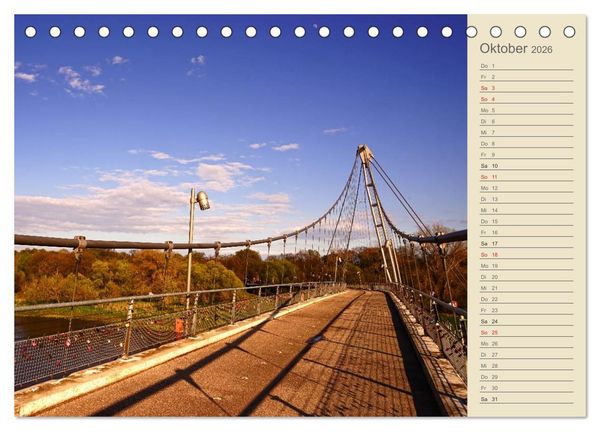Select the 'Do 15' day row
600x431 pixels.
point(527,221)
